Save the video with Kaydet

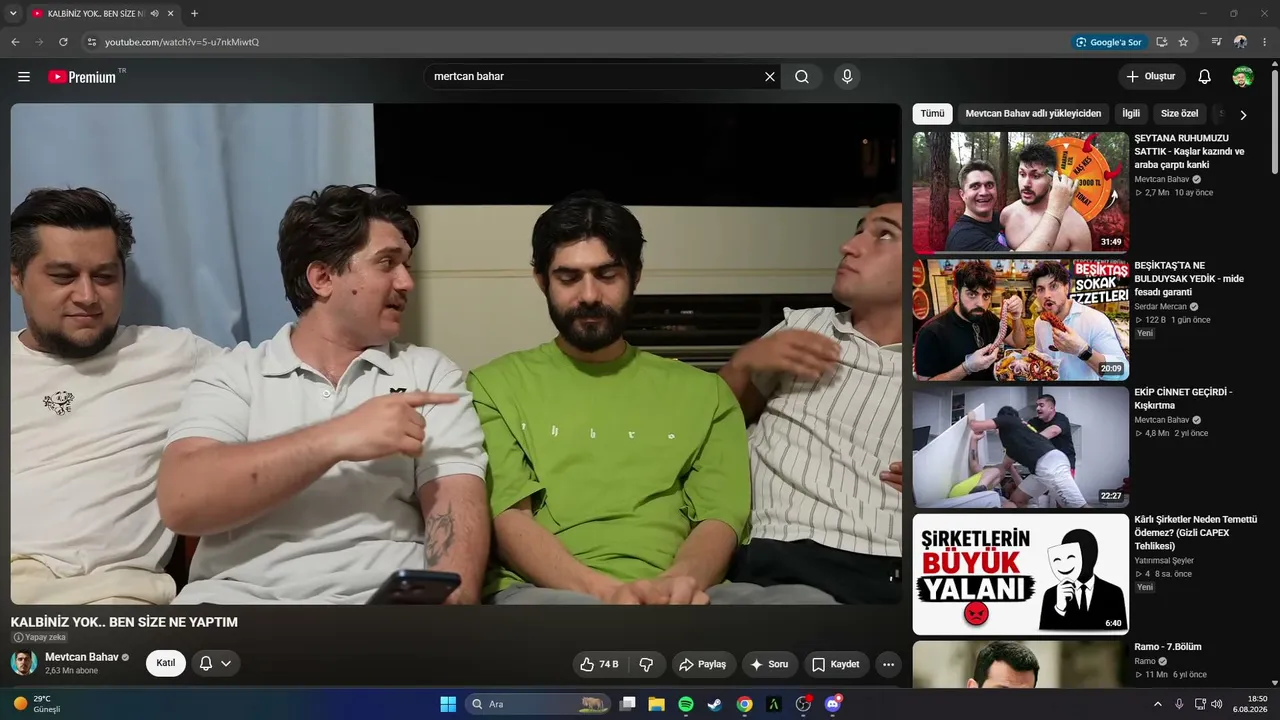[836, 664]
